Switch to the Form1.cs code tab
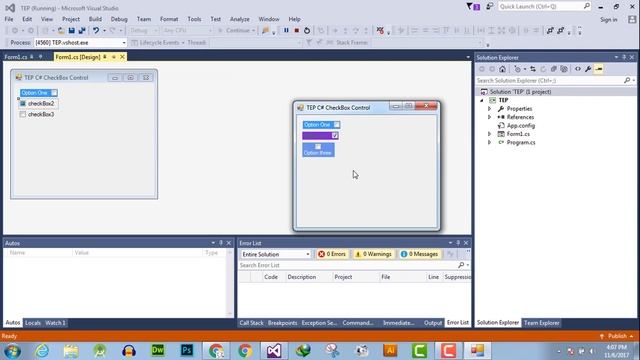The image size is (640, 360). click(16, 57)
